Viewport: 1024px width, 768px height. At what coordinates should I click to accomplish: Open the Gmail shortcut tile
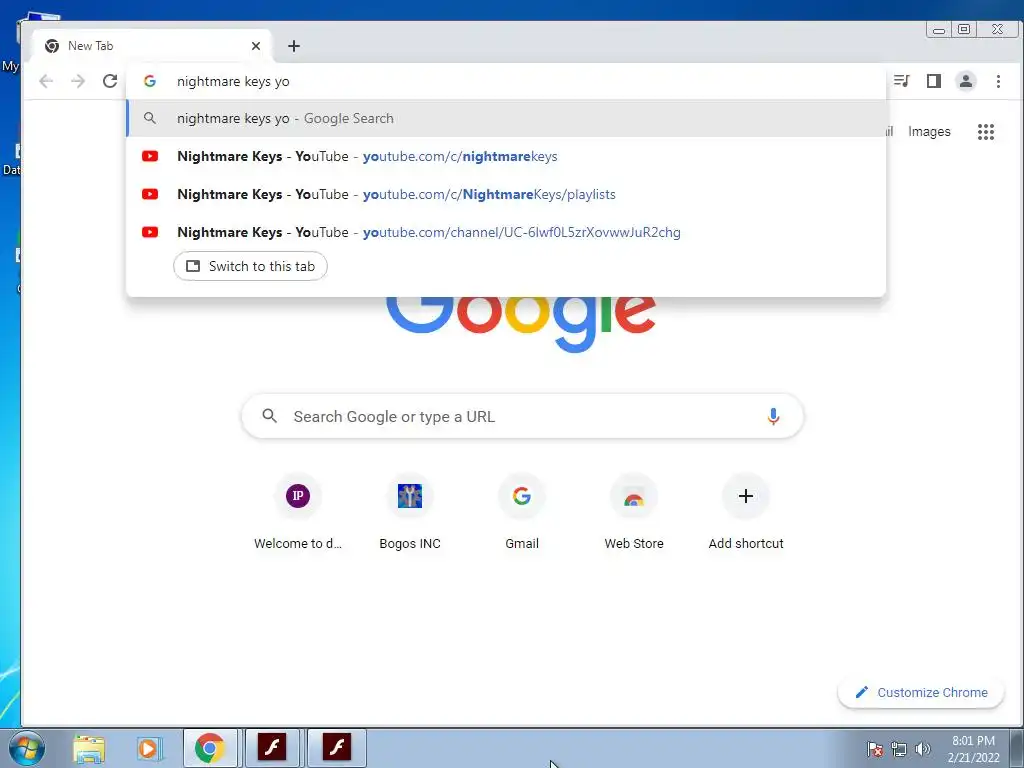[x=522, y=513]
